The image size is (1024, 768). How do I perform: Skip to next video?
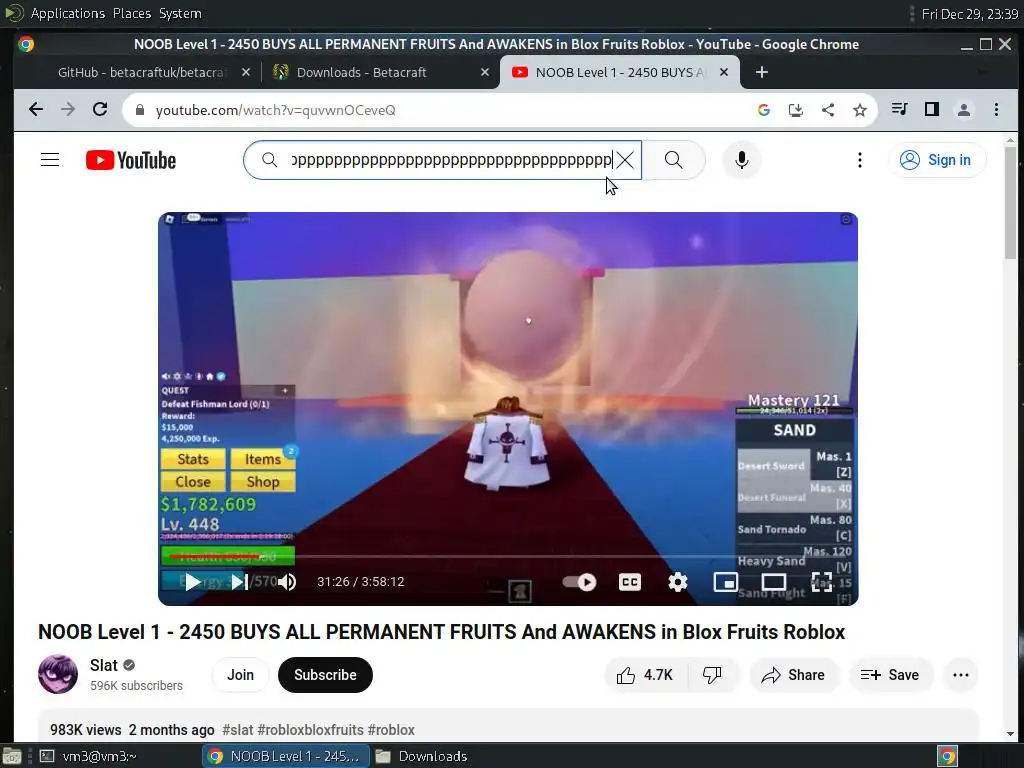[239, 582]
